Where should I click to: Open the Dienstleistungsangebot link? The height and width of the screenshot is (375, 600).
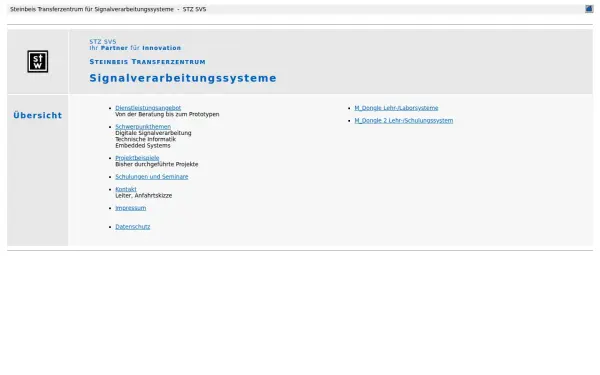point(148,108)
